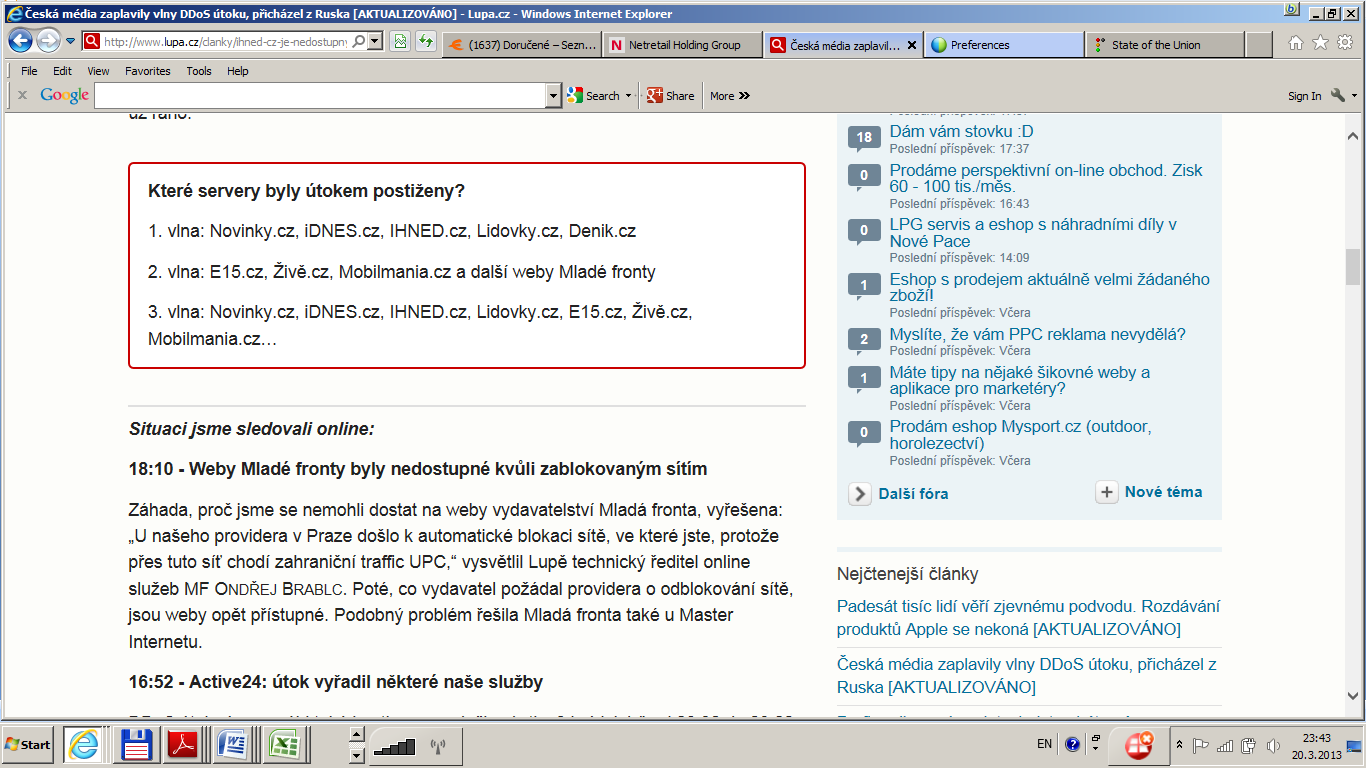Click Sign In on the Google toolbar
The height and width of the screenshot is (768, 1366).
[1304, 96]
